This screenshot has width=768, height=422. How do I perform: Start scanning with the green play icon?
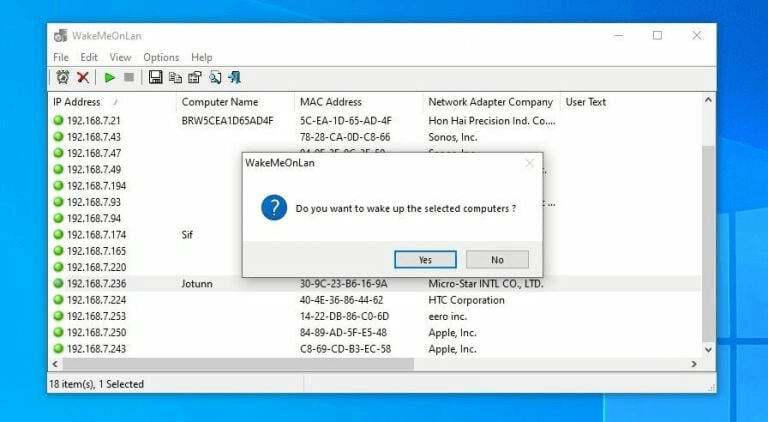tap(110, 77)
